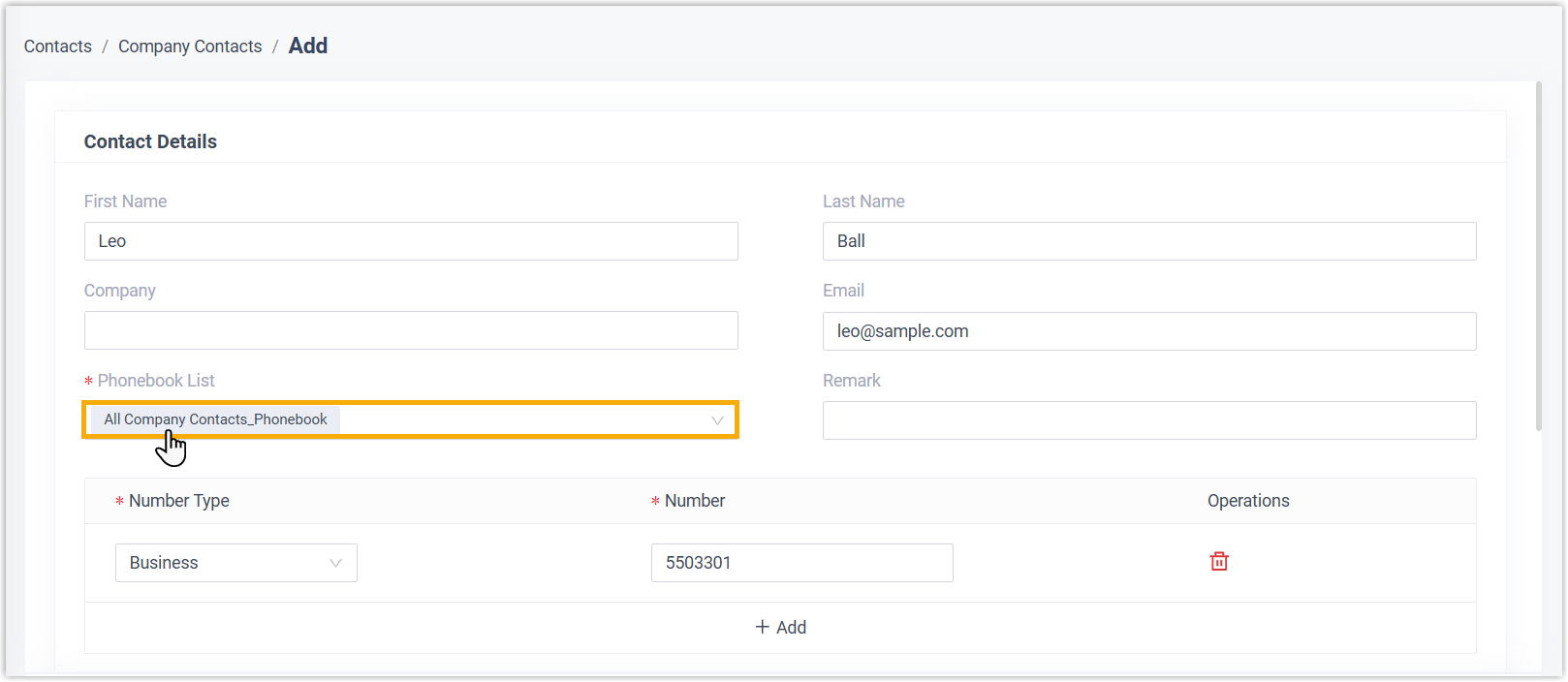Click the Operations column header
The image size is (1568, 682).
click(1248, 501)
